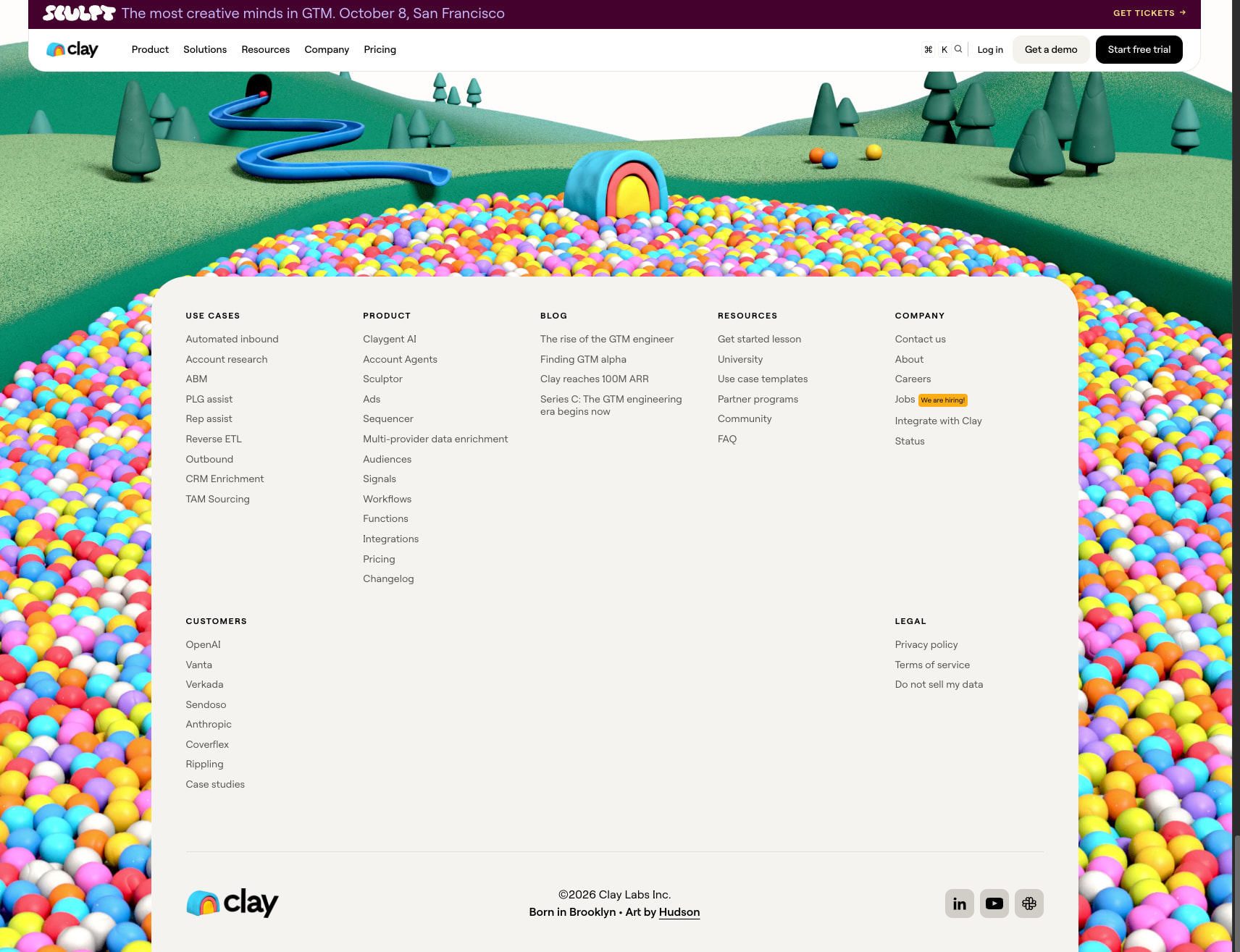Click the Sculpt logo in the banner
This screenshot has height=952, width=1240.
pos(79,13)
